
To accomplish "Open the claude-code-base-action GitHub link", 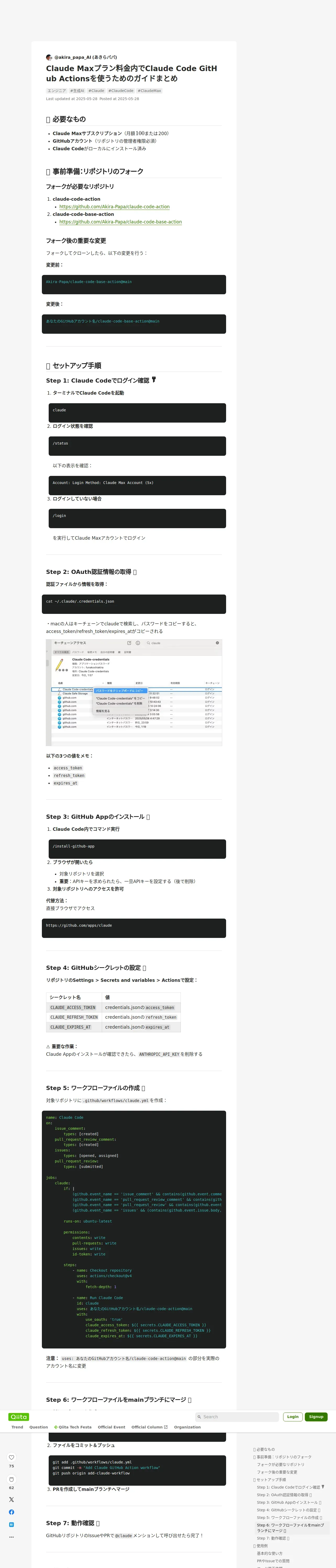I will point(120,222).
